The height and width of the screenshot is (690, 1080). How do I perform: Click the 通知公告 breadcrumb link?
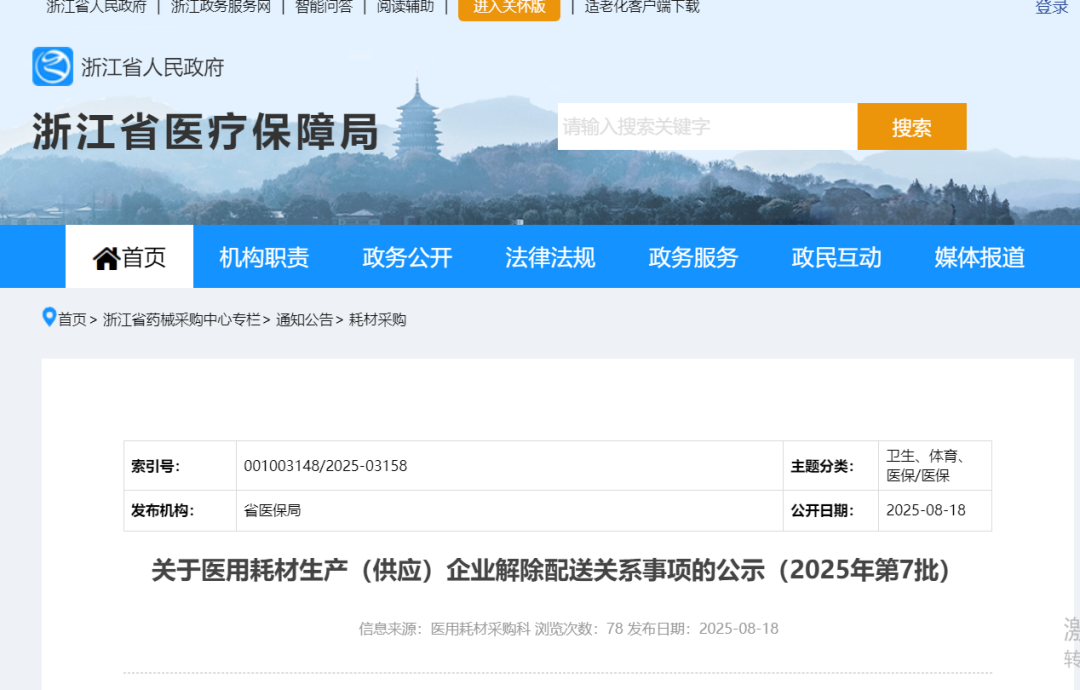[x=304, y=320]
